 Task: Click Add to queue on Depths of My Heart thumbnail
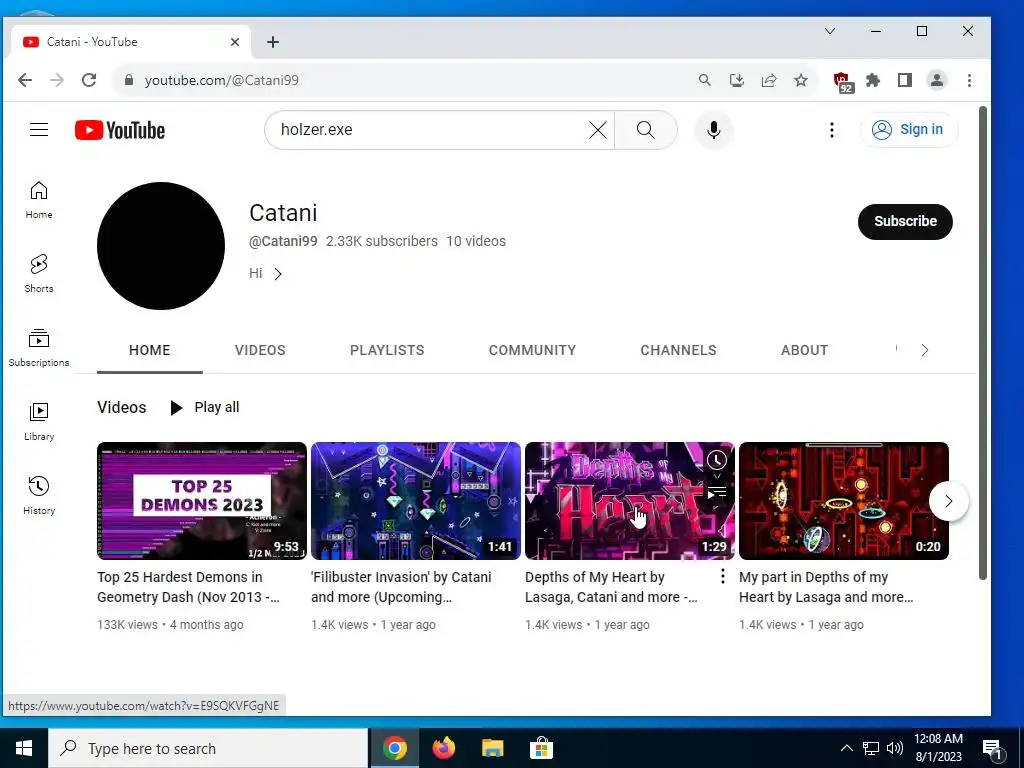[x=716, y=493]
